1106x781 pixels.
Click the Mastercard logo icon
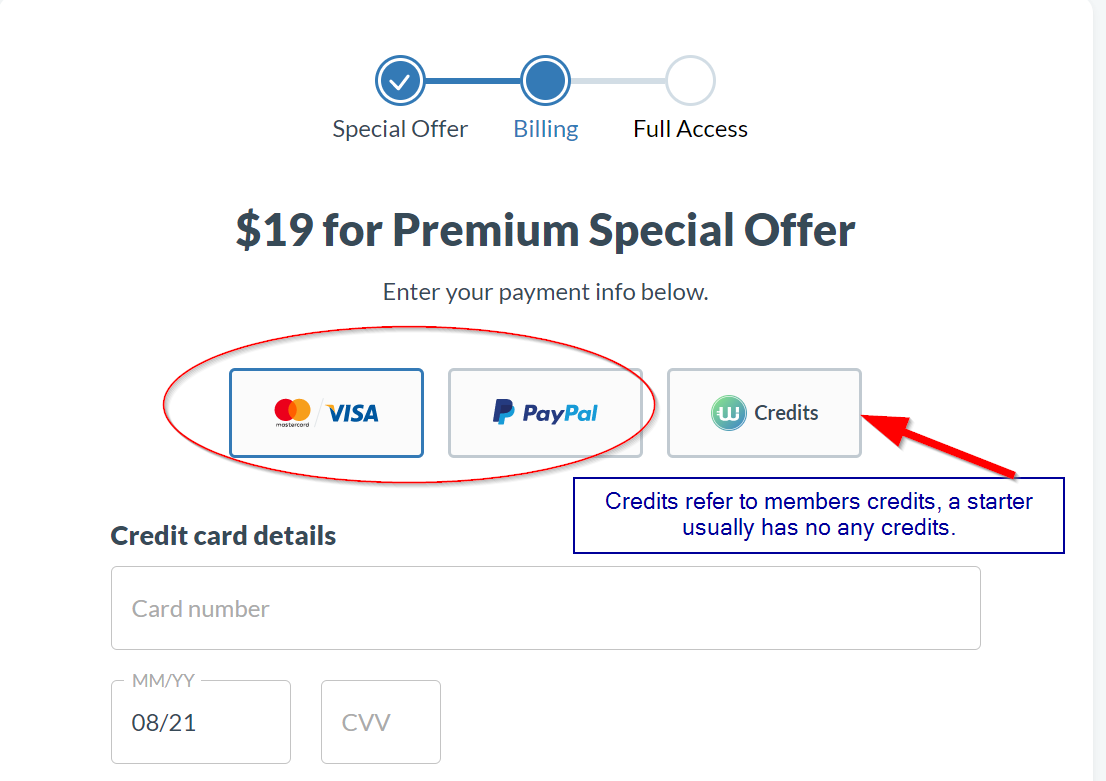[x=292, y=412]
